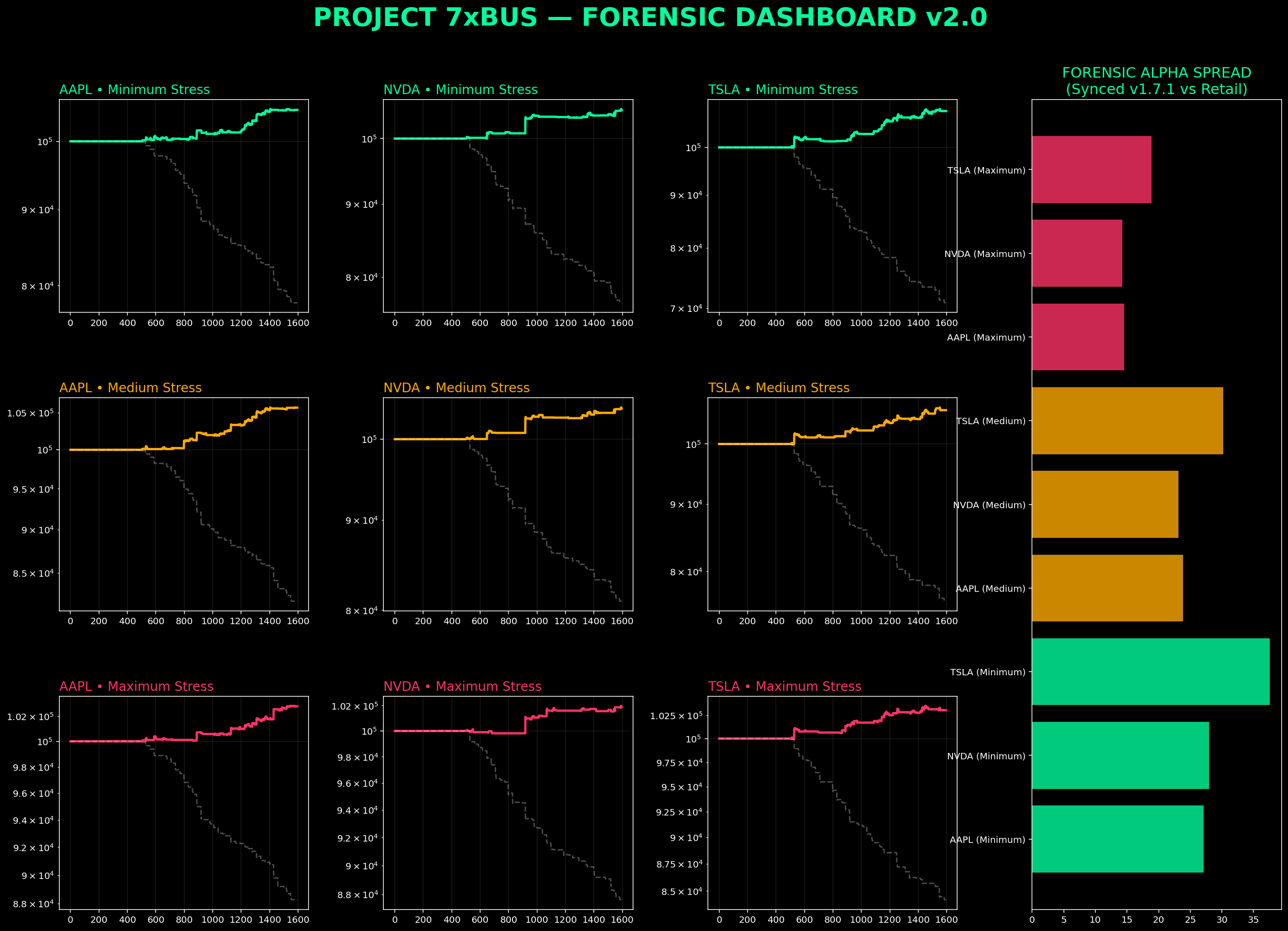Click the 'AAPL • Medium Stress' chart title
Image resolution: width=1288 pixels, height=931 pixels.
click(x=131, y=388)
